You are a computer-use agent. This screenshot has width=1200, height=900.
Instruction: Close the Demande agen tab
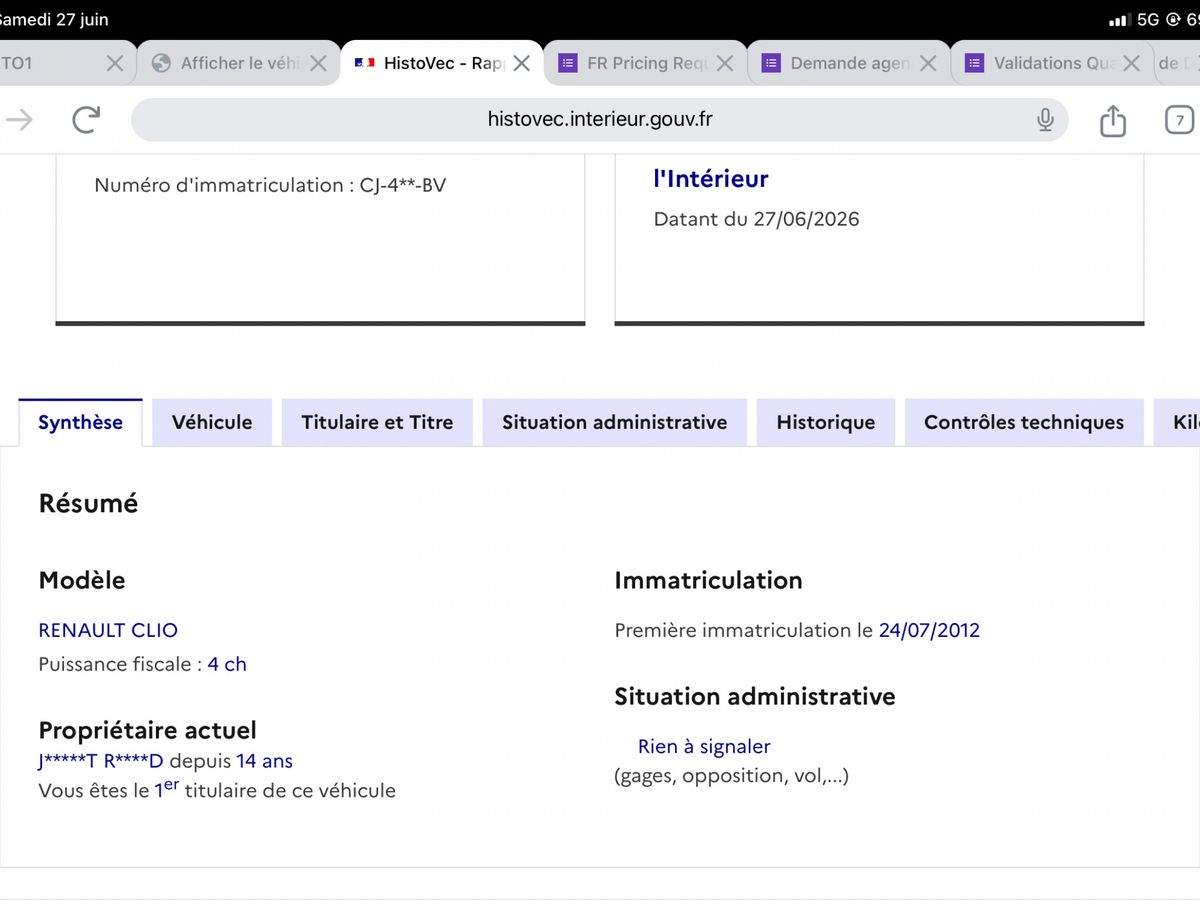click(x=928, y=63)
